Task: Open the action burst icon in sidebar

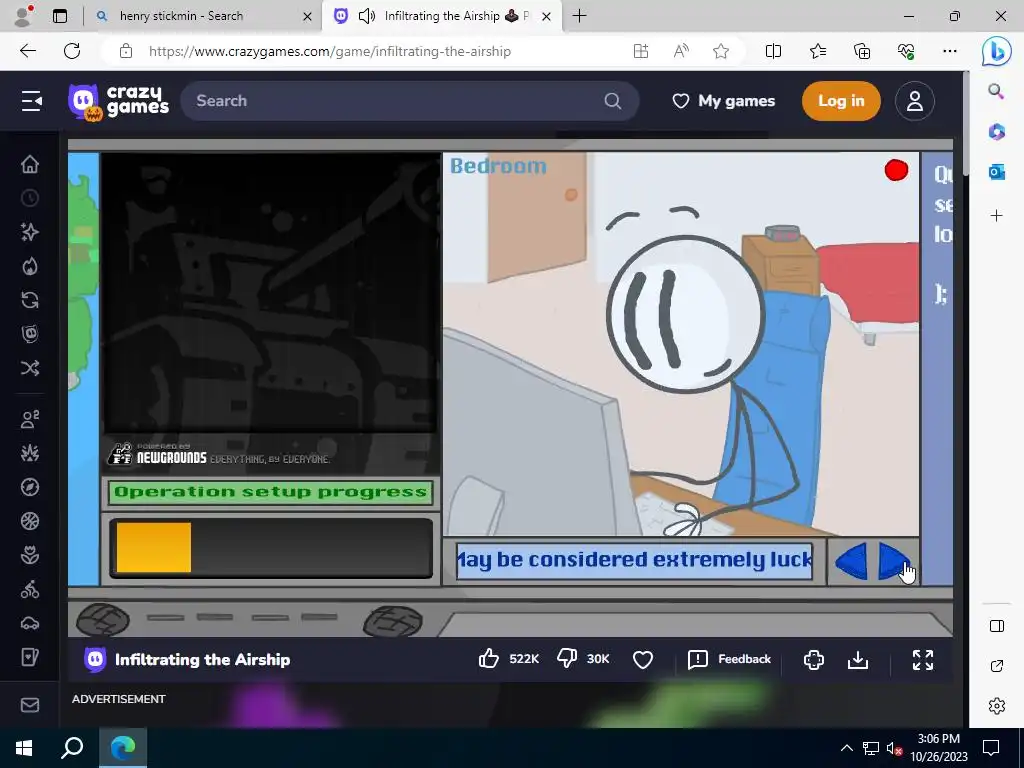Action: click(x=29, y=453)
